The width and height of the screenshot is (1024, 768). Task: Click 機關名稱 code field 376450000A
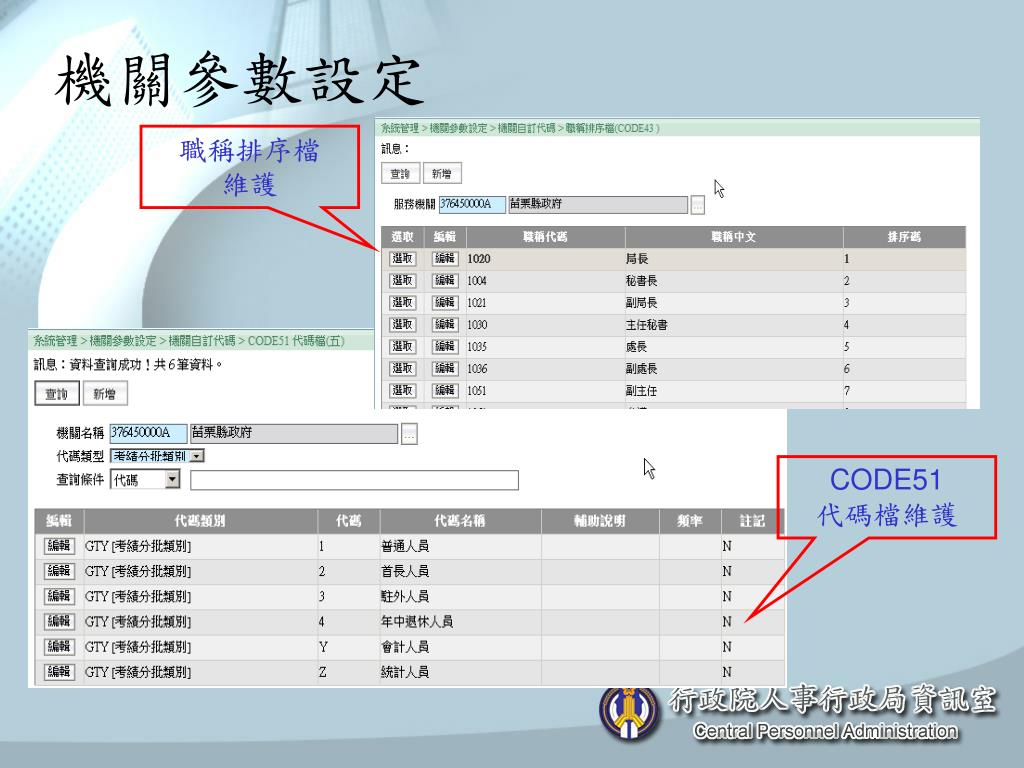click(x=148, y=433)
